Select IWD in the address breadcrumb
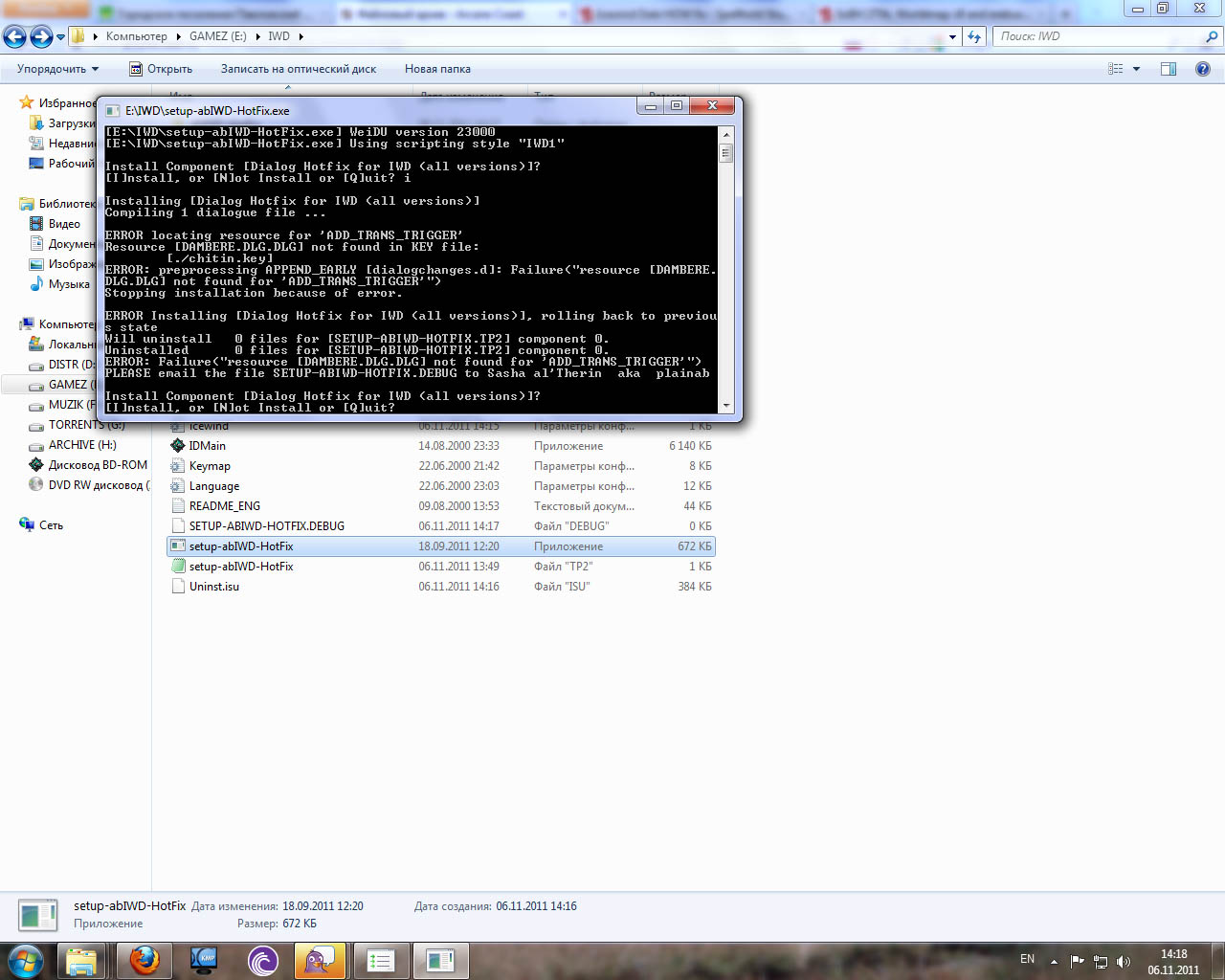 [x=278, y=36]
